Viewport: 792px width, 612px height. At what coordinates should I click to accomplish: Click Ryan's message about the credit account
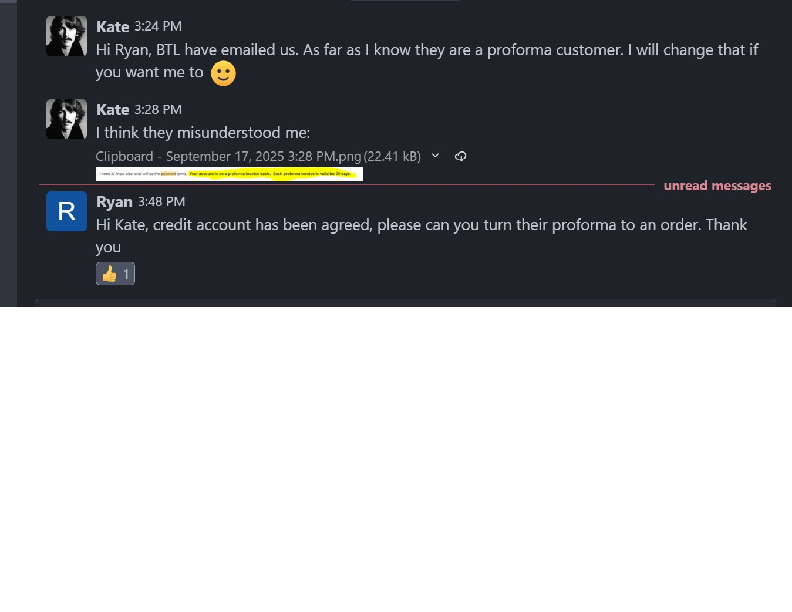pyautogui.click(x=420, y=225)
